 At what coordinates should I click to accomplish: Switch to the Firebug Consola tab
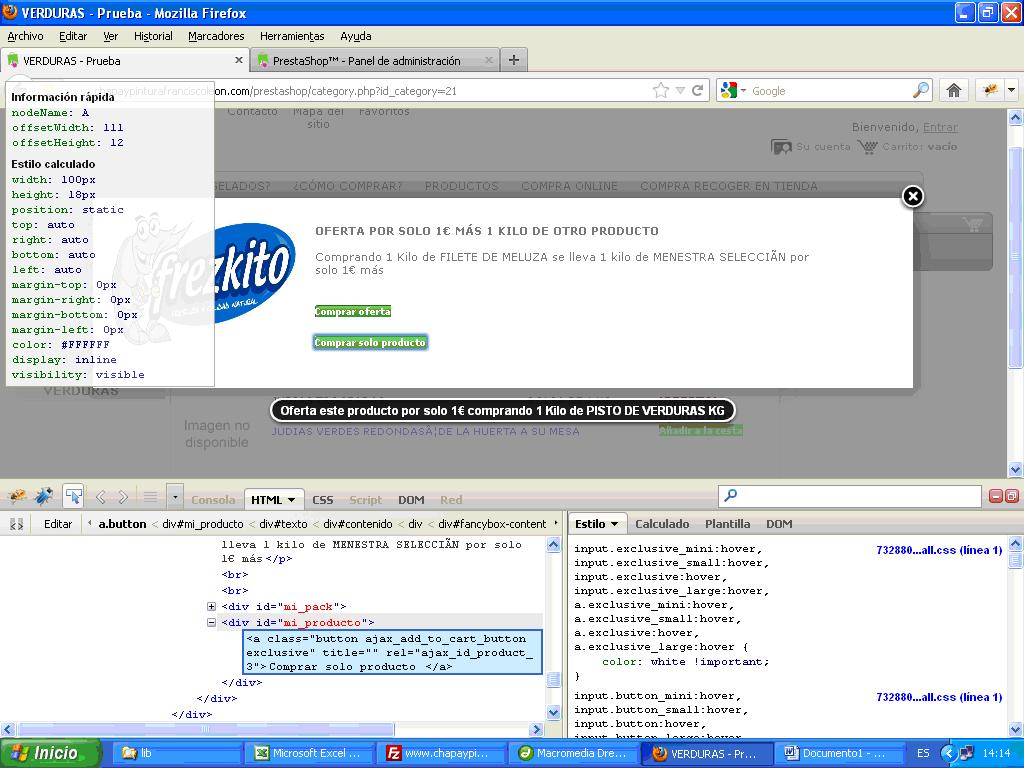coord(213,500)
